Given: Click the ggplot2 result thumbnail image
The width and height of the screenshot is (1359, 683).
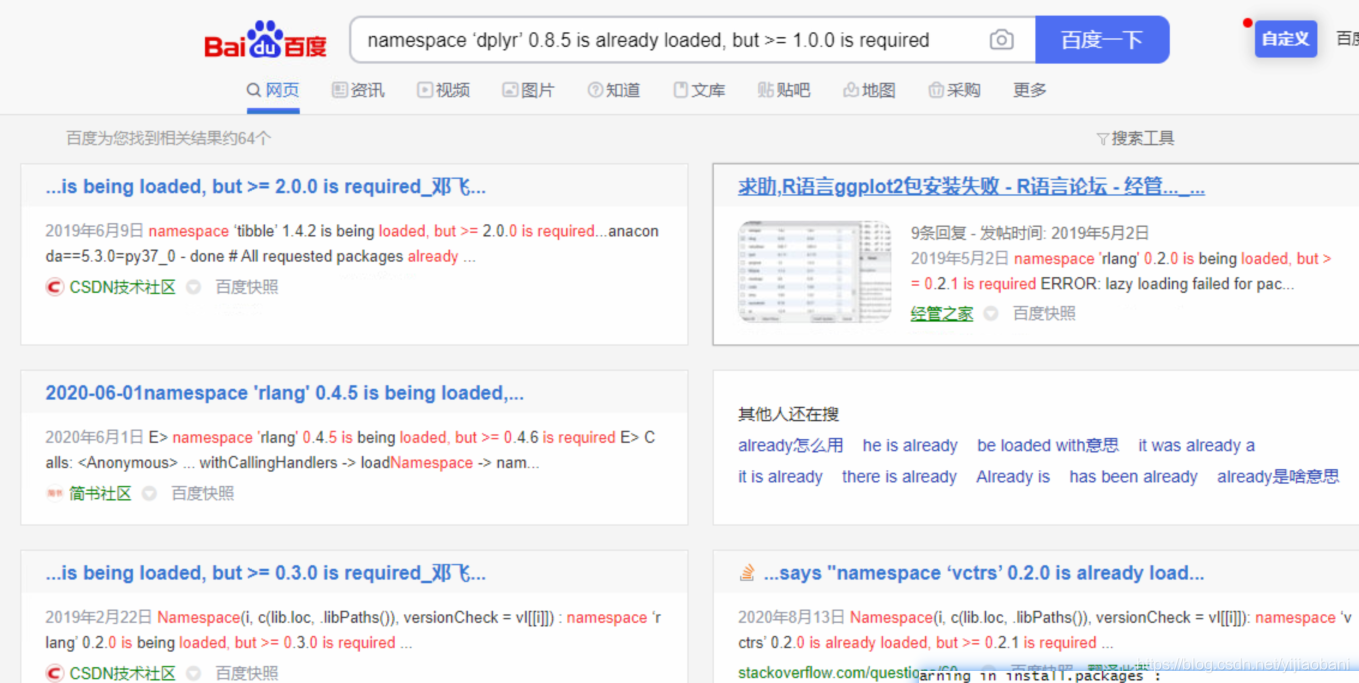Looking at the screenshot, I should click(814, 272).
